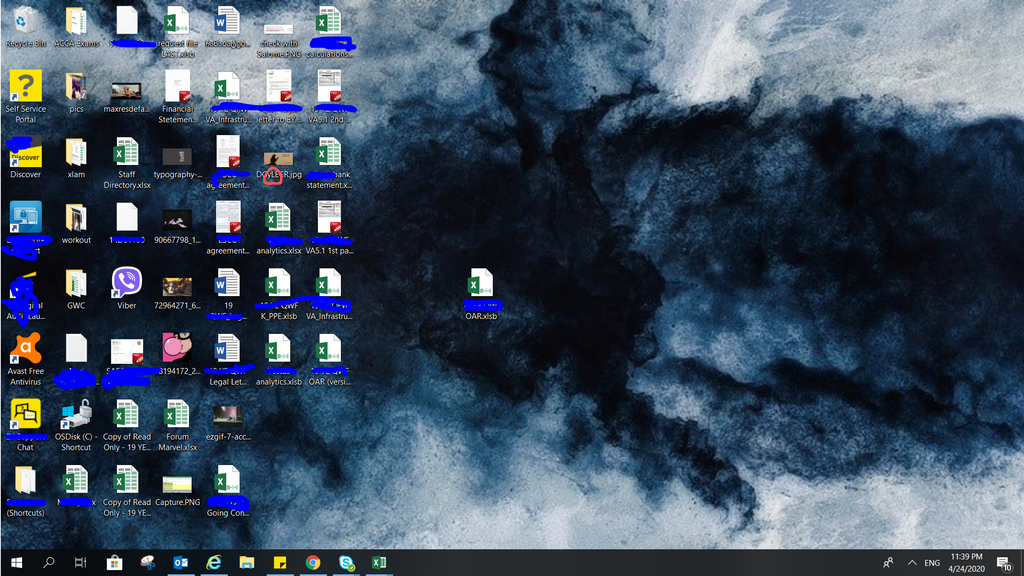Open analytics.xlsb spreadsheet
Screen dimensions: 1024x576
point(278,359)
